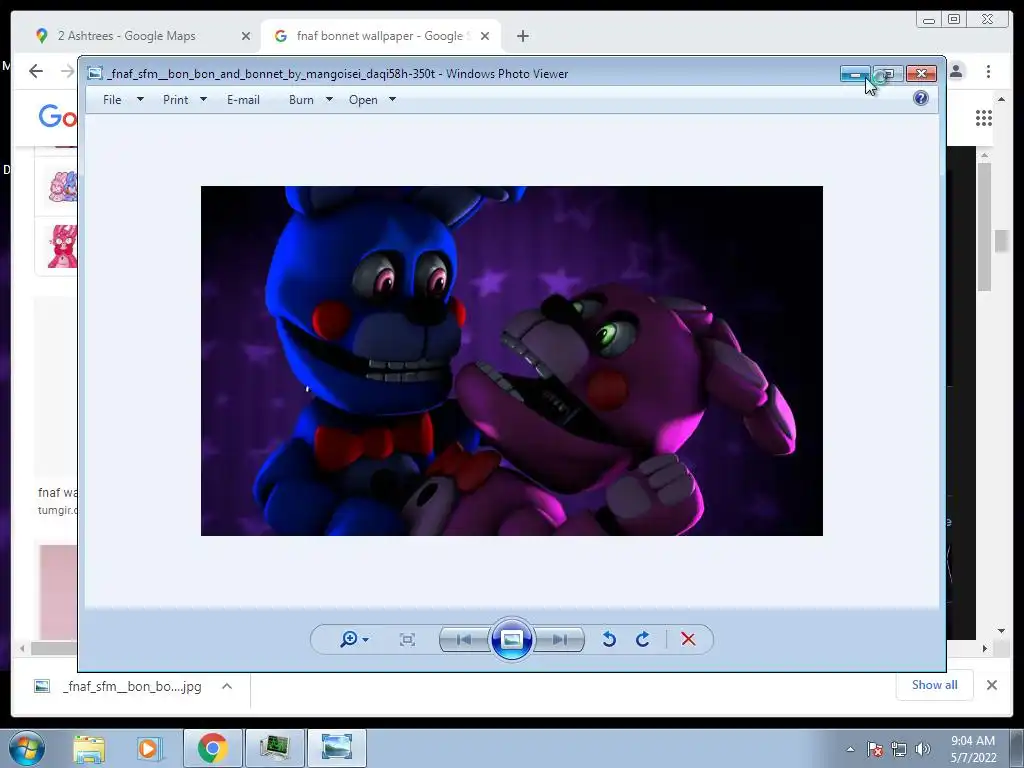The image size is (1024, 768).
Task: Expand the Open dropdown arrow
Action: (392, 99)
